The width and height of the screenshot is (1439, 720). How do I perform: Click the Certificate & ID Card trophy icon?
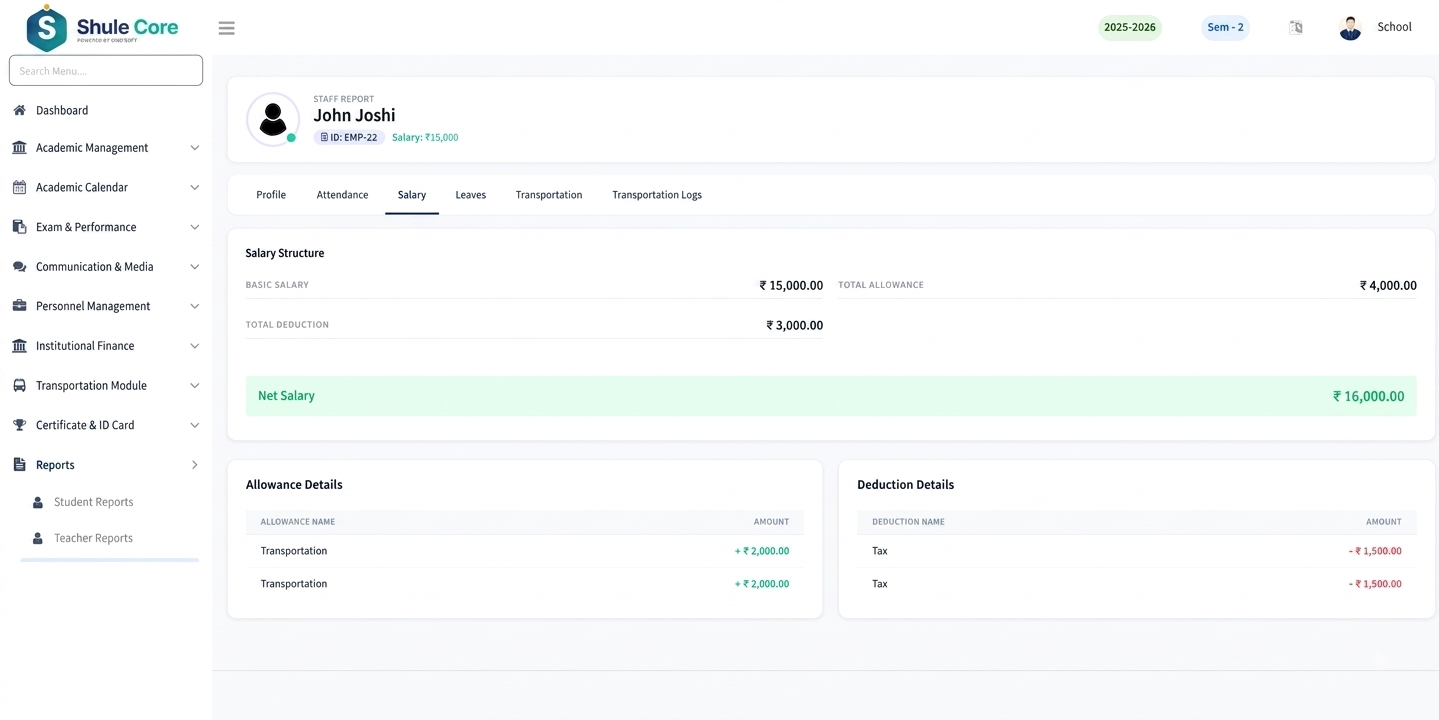[19, 425]
